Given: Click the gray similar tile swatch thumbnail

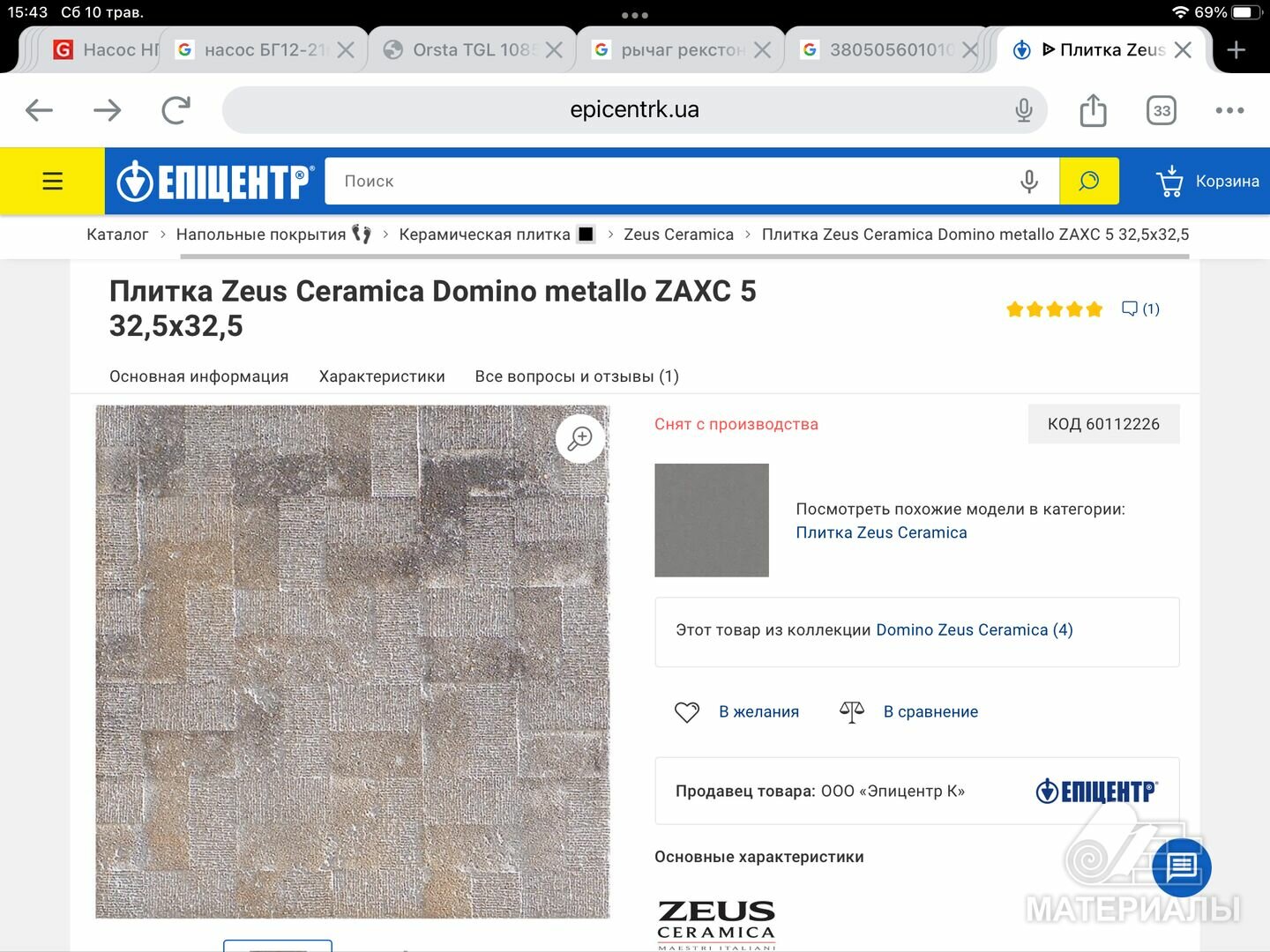Looking at the screenshot, I should point(712,520).
